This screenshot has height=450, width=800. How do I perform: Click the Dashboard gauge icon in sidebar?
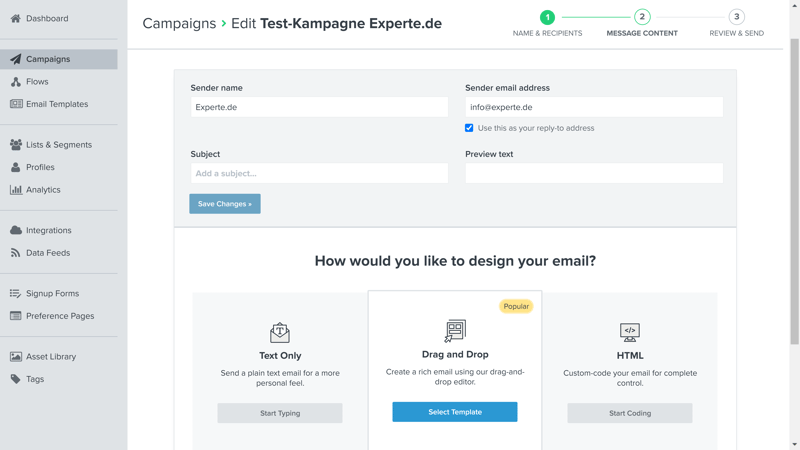16,18
